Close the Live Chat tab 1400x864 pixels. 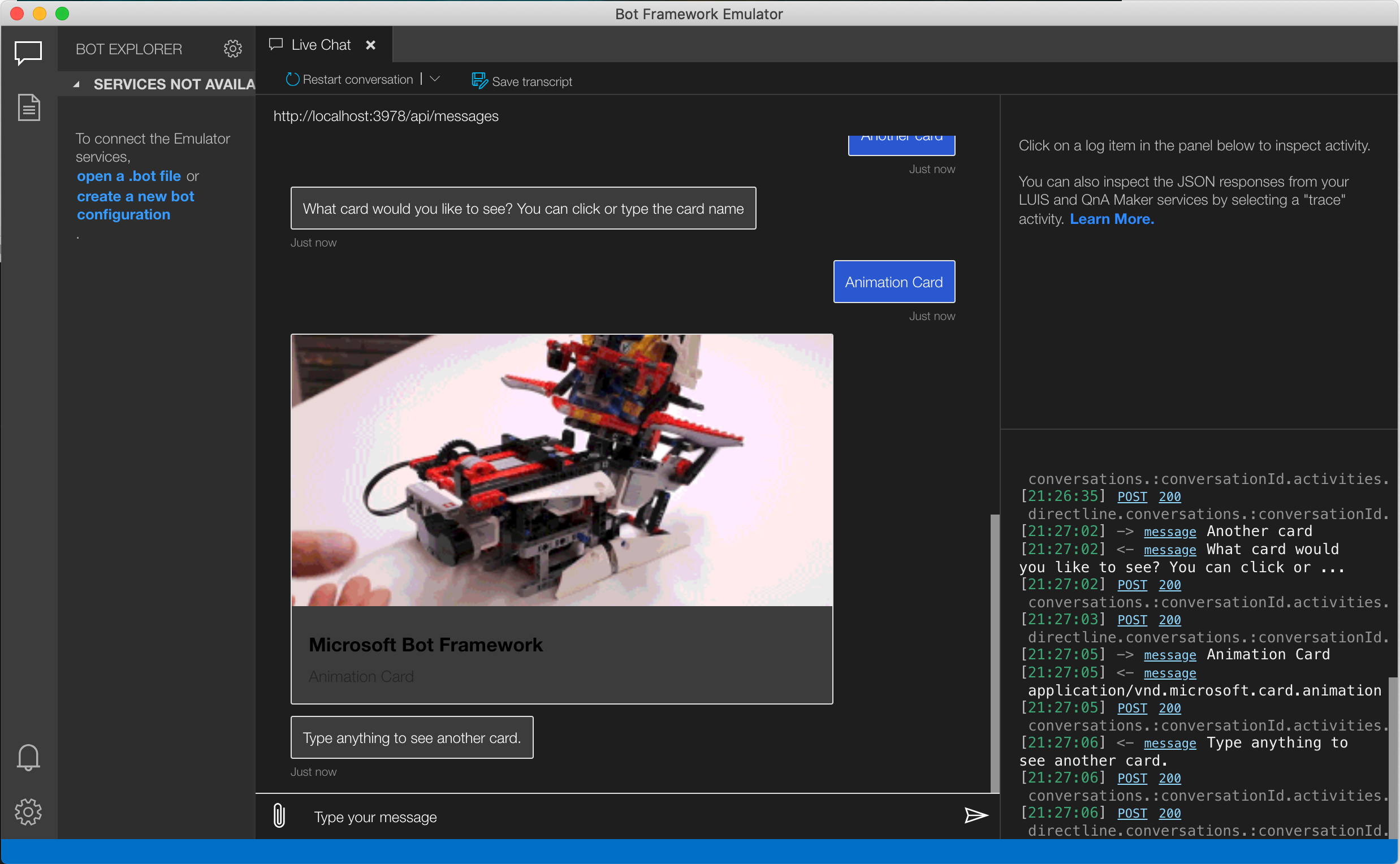[x=371, y=45]
